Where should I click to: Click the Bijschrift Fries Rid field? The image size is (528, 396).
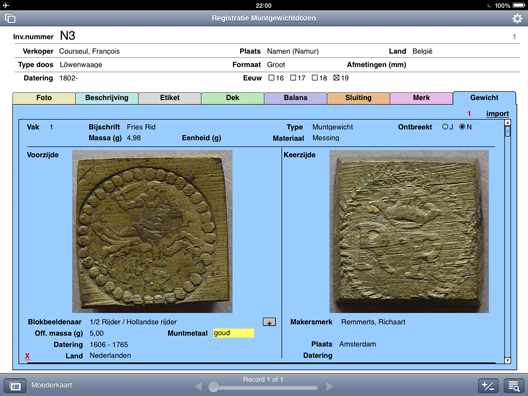click(x=141, y=127)
